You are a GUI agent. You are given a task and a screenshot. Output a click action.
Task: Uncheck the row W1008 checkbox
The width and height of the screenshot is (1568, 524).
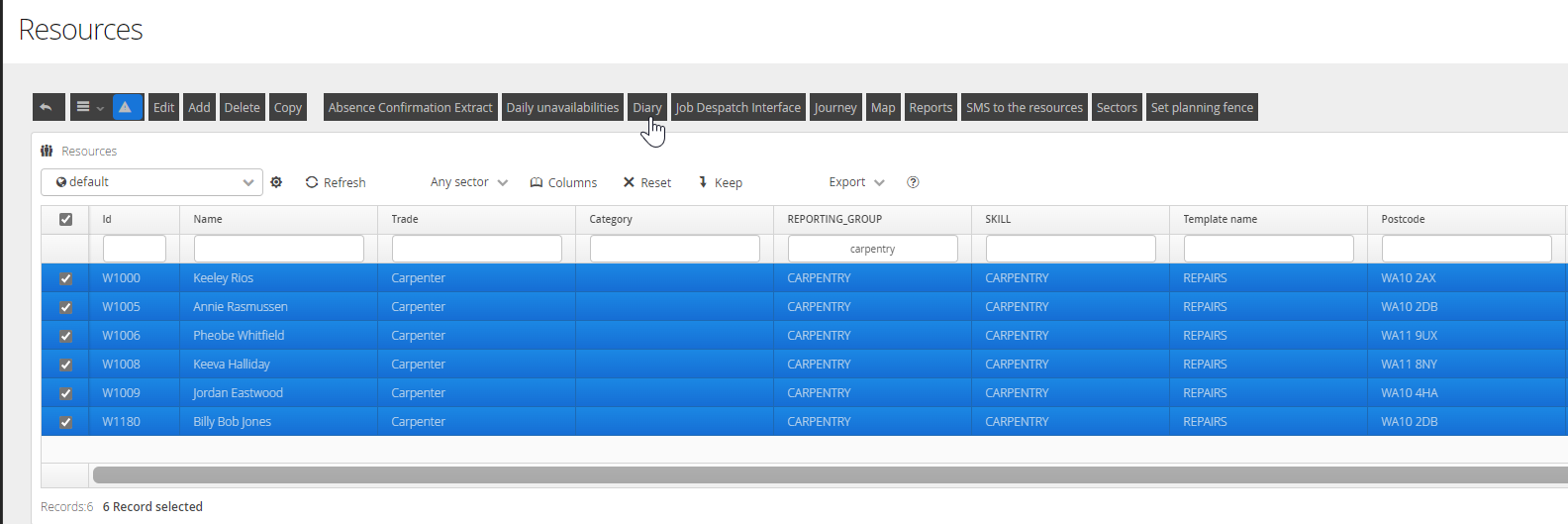coord(65,365)
